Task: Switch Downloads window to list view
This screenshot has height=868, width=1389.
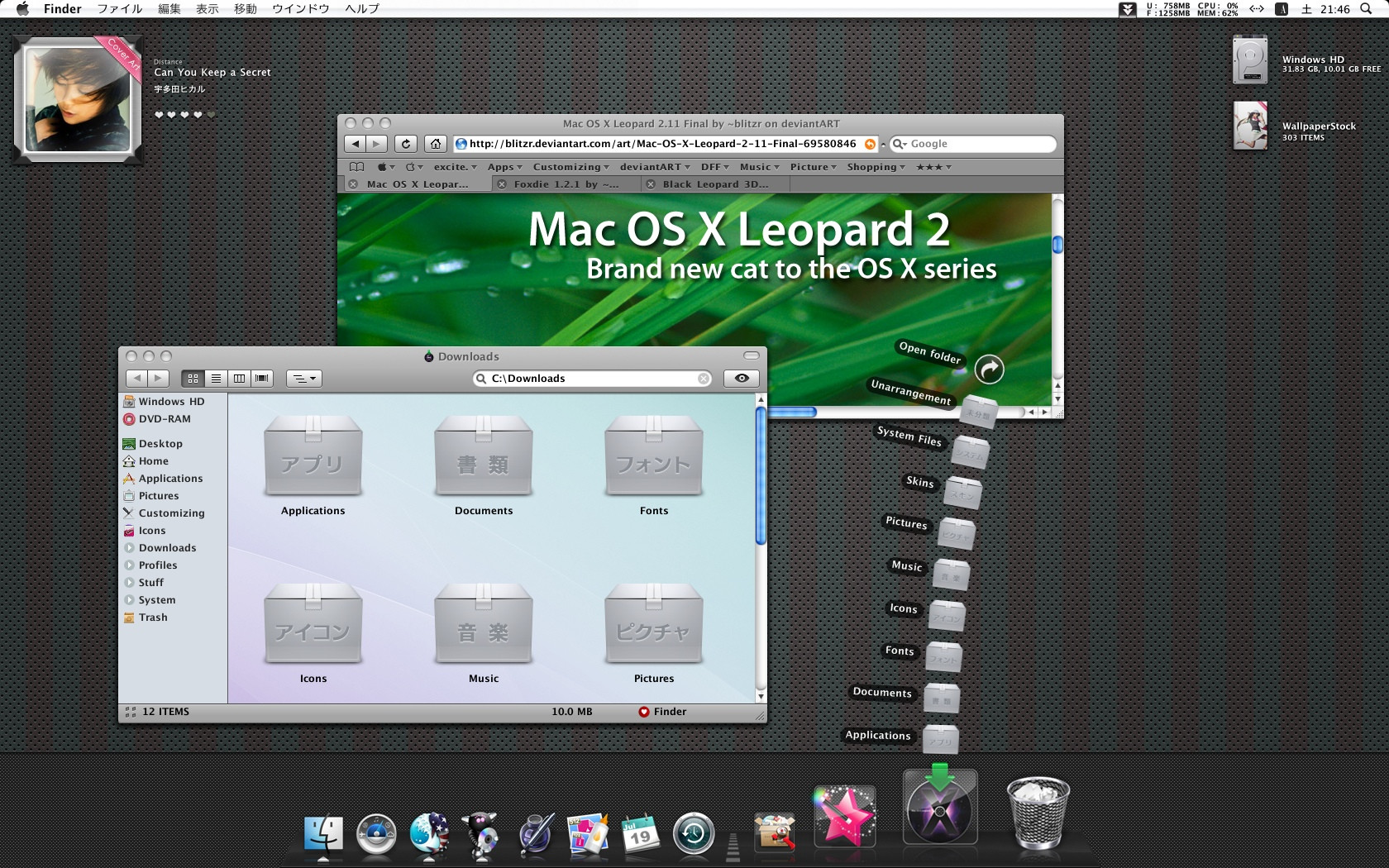Action: coord(216,379)
